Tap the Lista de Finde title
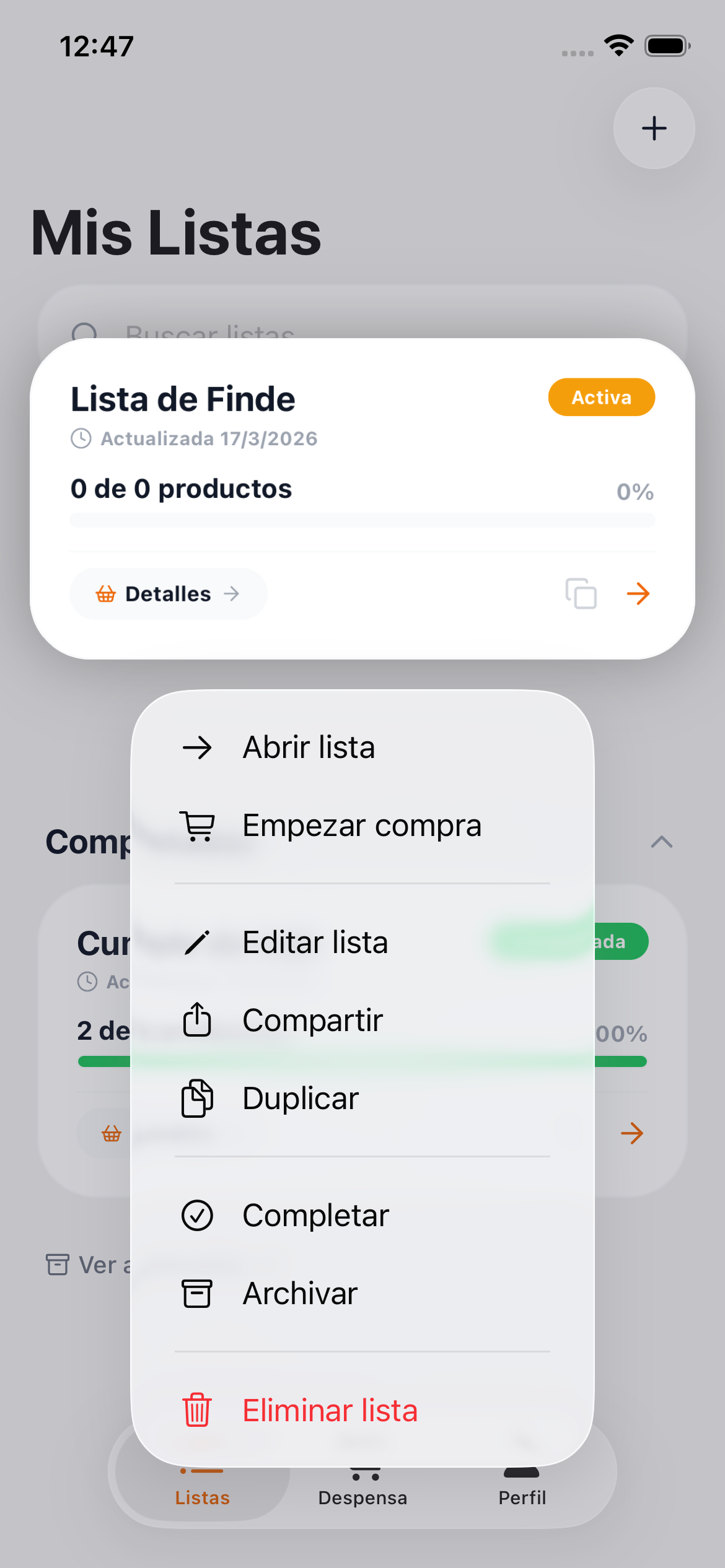 [x=183, y=399]
